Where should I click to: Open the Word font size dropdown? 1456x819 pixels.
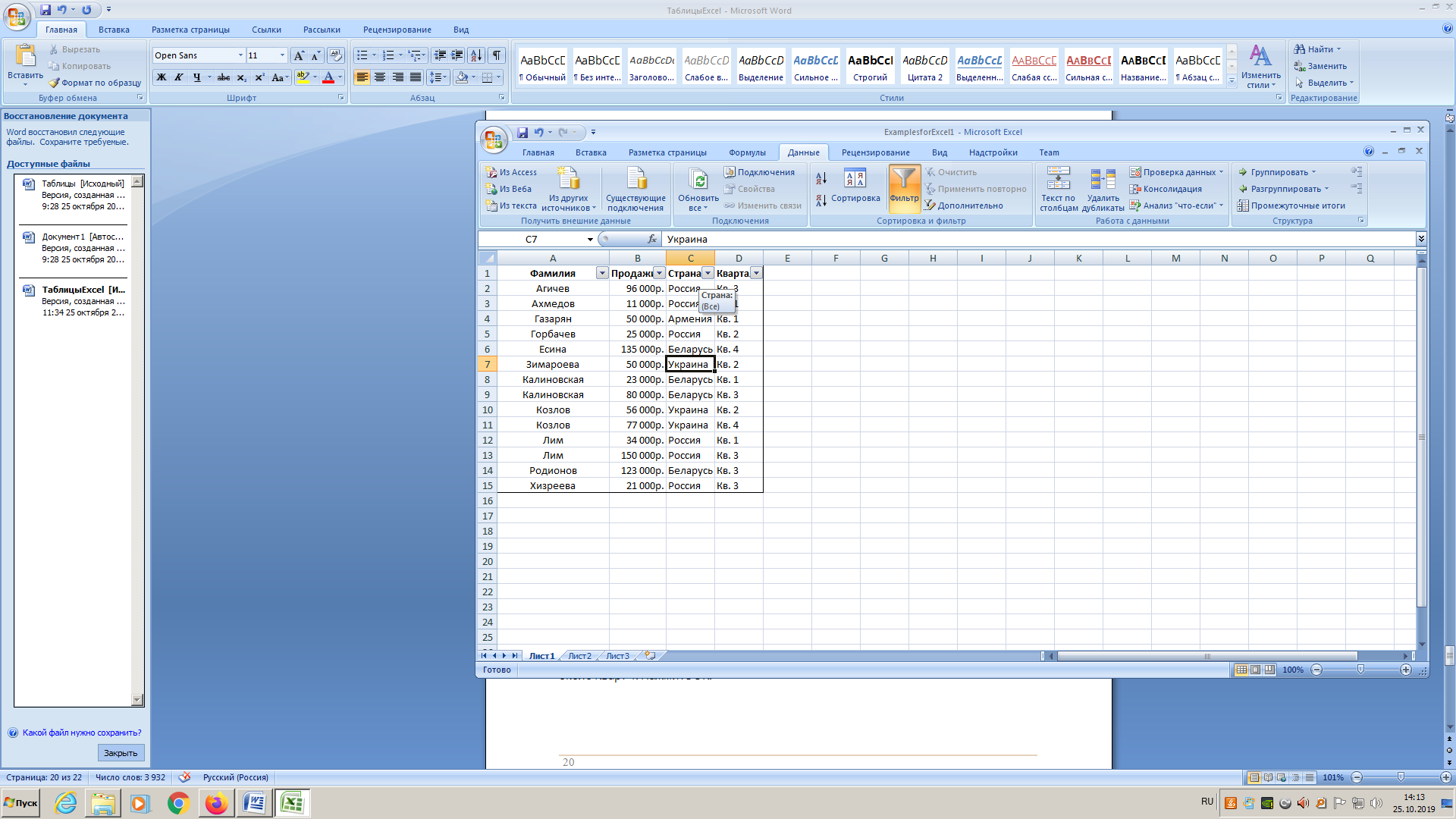(x=282, y=56)
